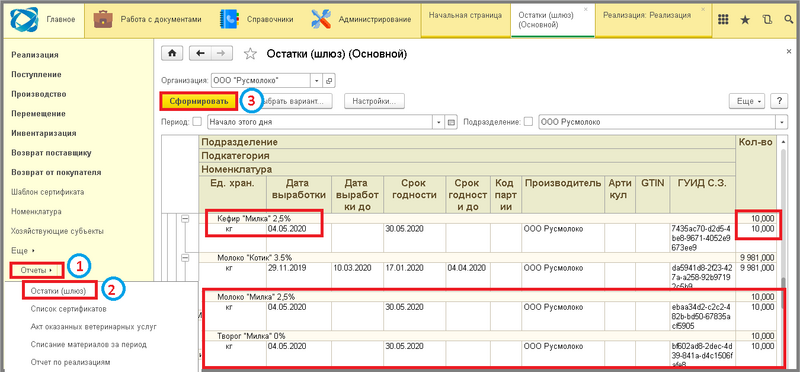Open Перемещение in the sidebar
Viewport: 800px width, 372px height.
[38, 113]
